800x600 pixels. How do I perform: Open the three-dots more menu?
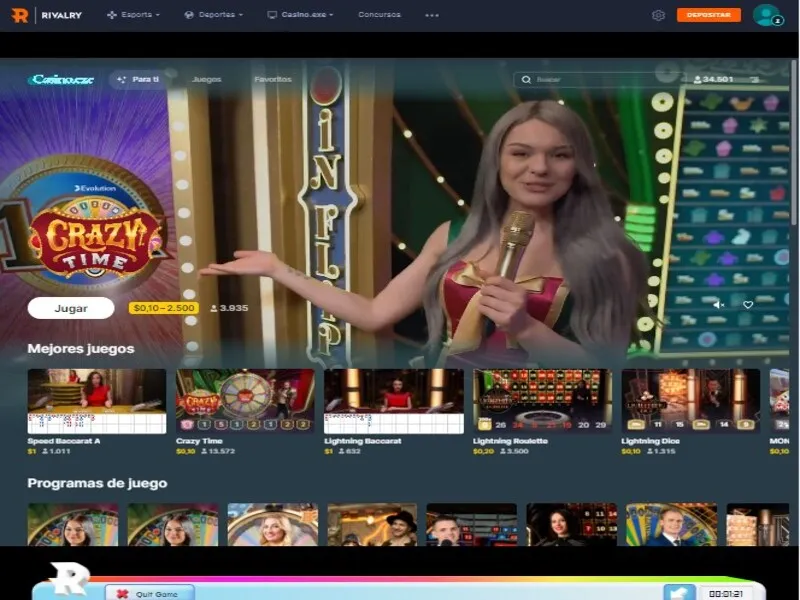click(432, 15)
